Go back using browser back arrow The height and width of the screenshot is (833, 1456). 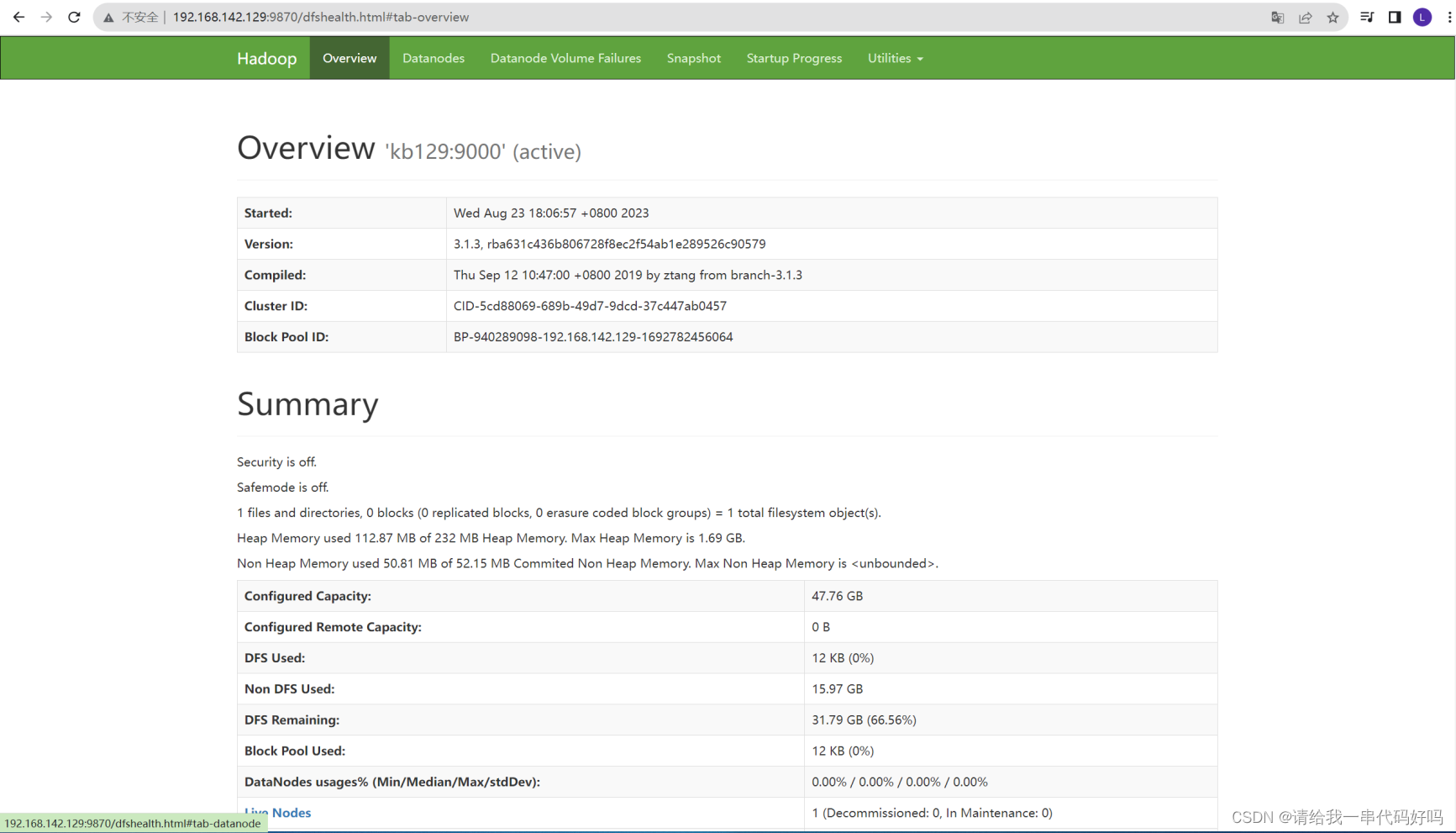point(18,17)
